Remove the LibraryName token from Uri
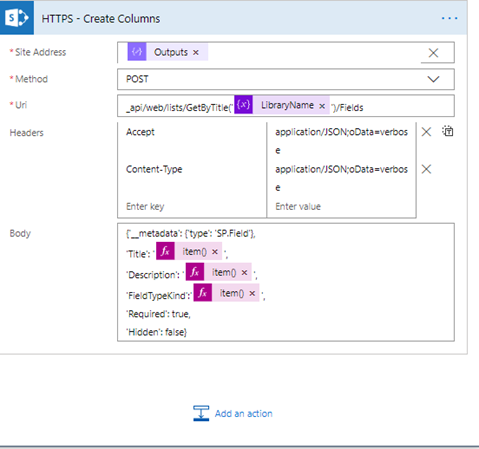Screen dimensions: 479x449 [322, 106]
